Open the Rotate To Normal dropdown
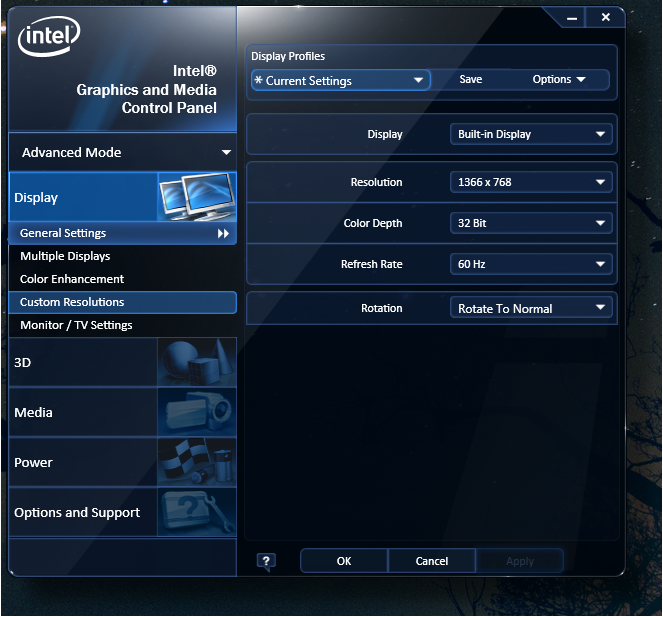This screenshot has height=617, width=663. [x=531, y=308]
